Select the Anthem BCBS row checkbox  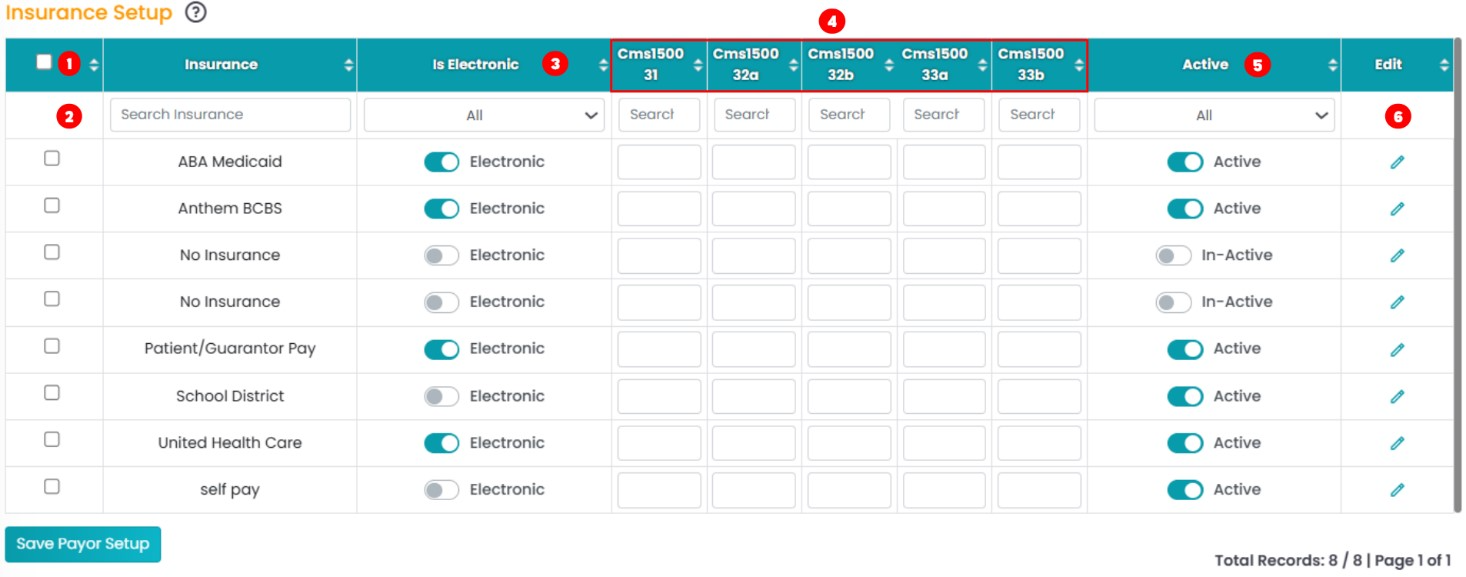coord(52,205)
